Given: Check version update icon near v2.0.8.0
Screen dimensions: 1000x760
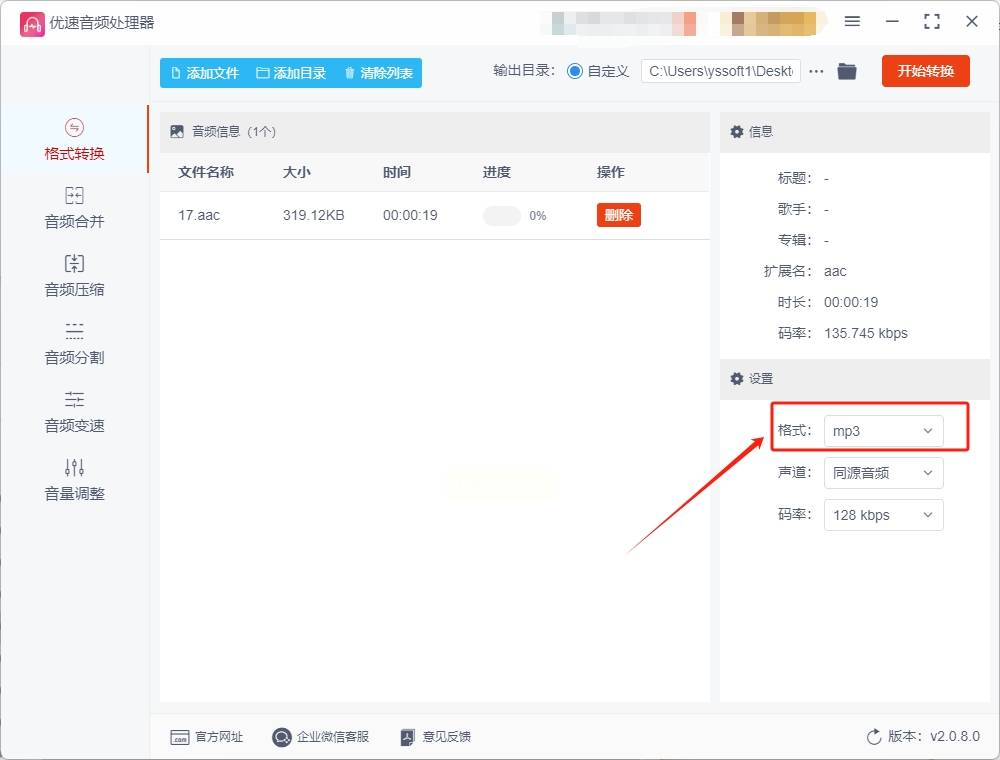Looking at the screenshot, I should [874, 737].
